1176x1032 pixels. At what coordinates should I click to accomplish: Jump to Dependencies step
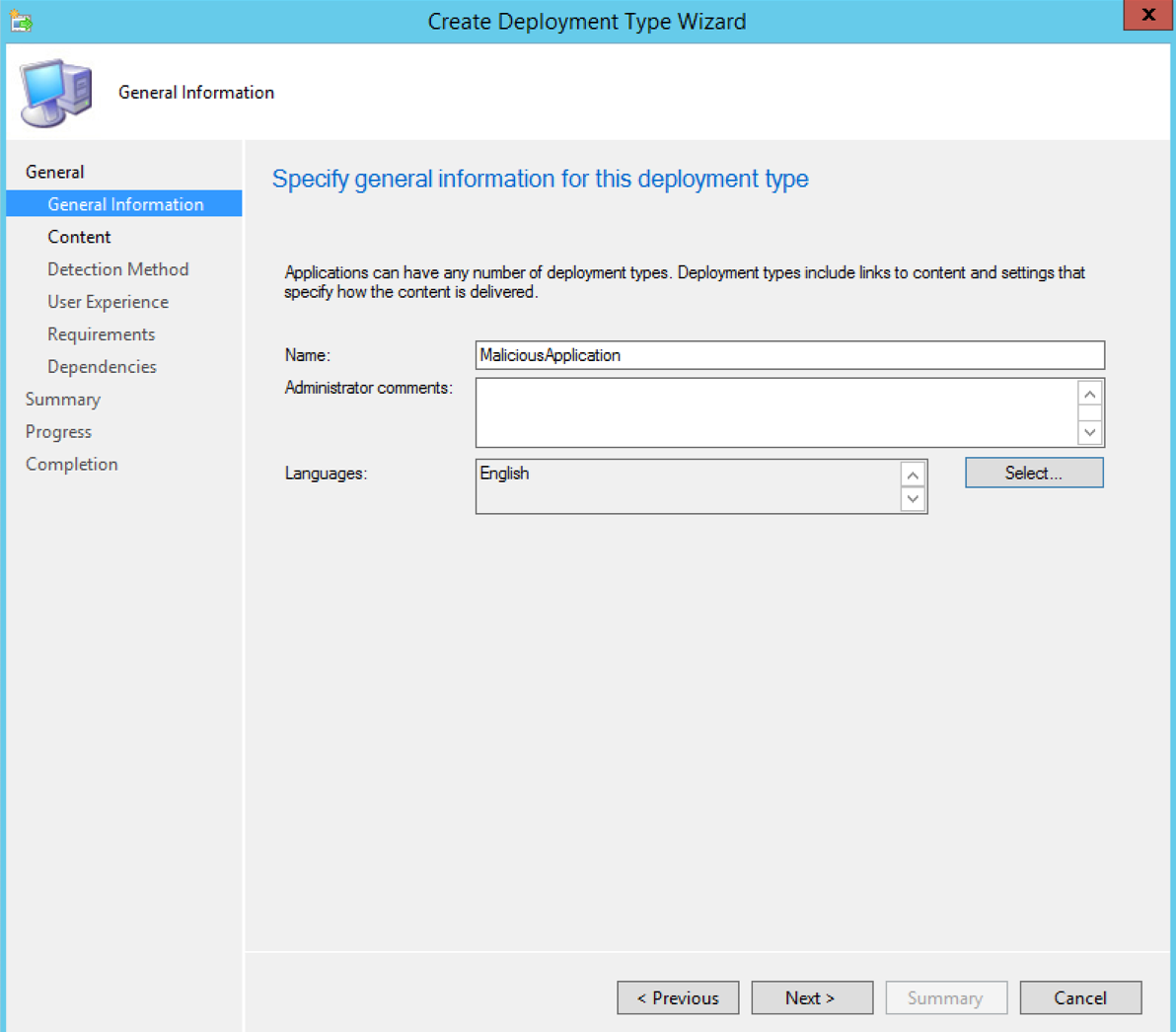pos(102,367)
